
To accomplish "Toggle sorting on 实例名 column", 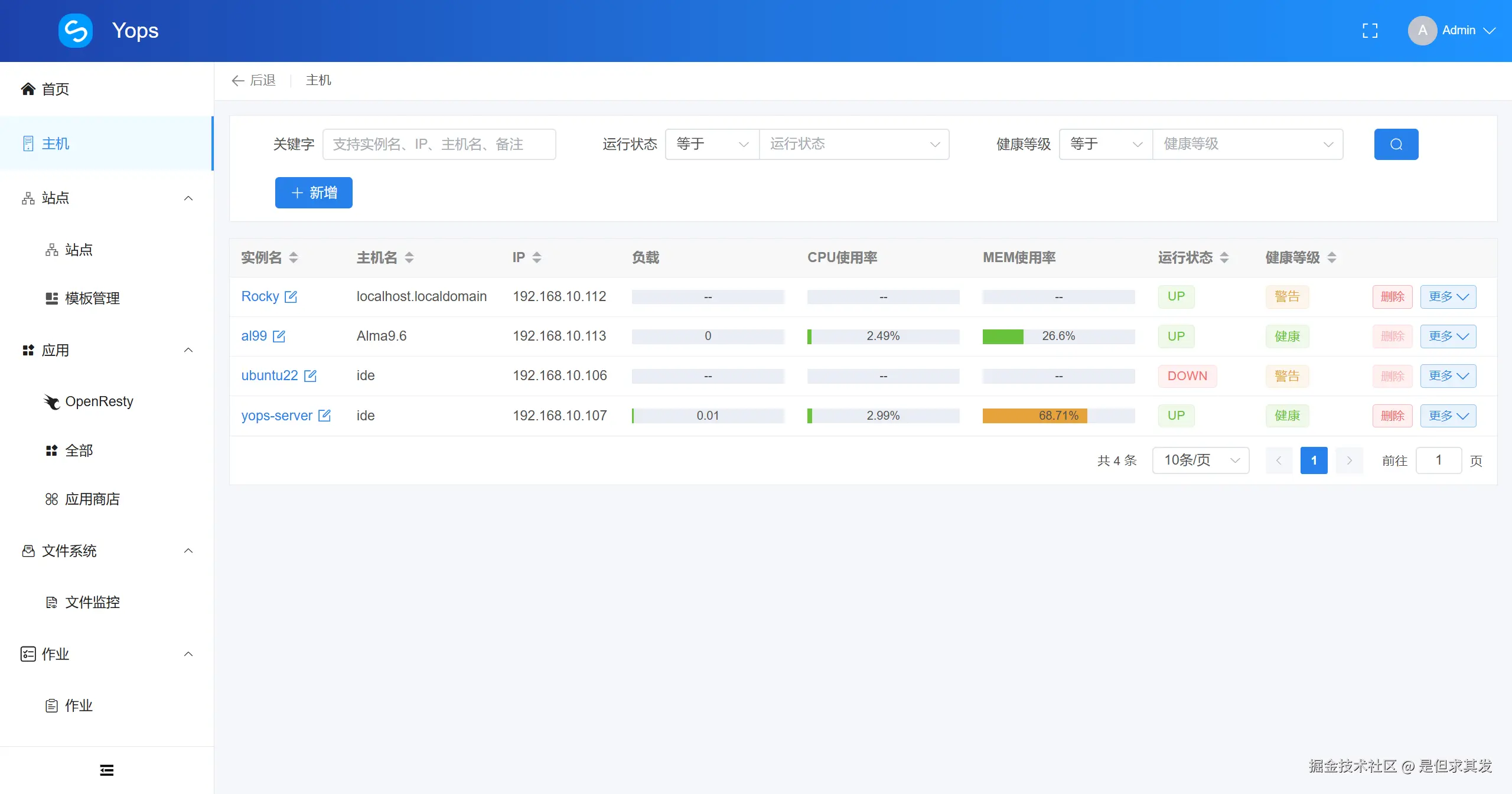I will pyautogui.click(x=294, y=257).
